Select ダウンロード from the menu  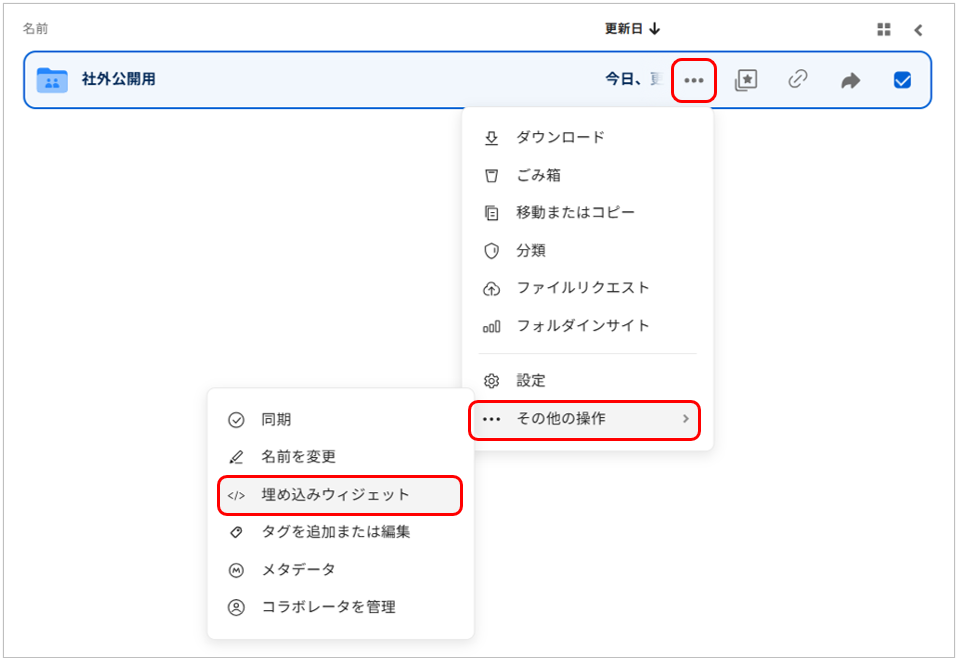[560, 137]
